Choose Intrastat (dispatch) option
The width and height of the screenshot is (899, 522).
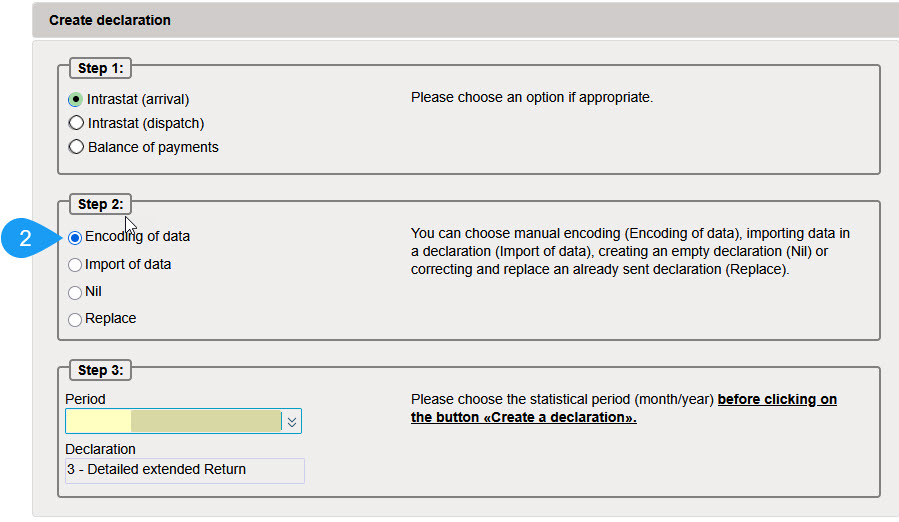[76, 123]
